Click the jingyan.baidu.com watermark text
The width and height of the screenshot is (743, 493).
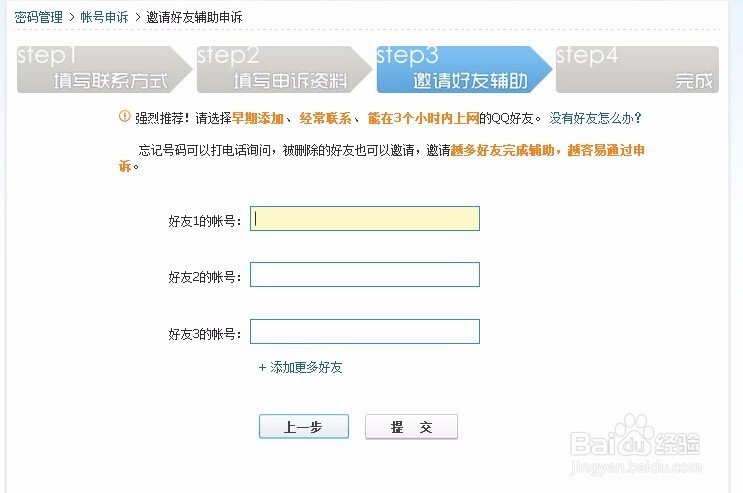(x=635, y=467)
